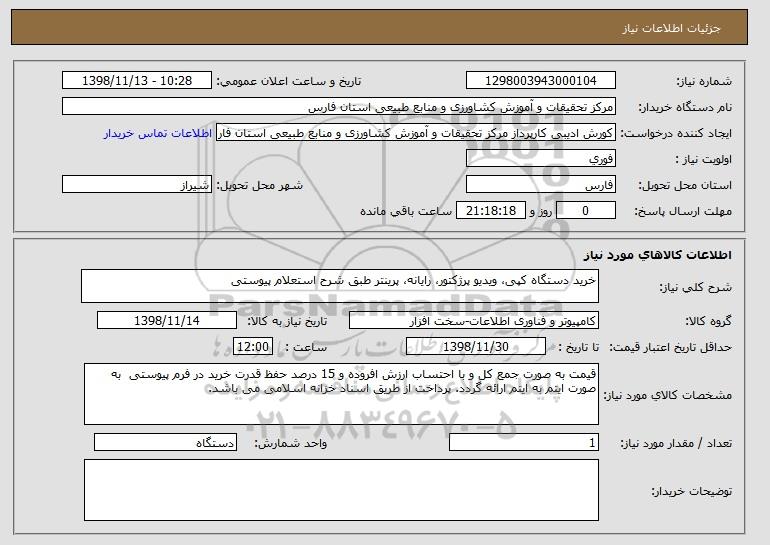Image resolution: width=770 pixels, height=545 pixels.
Task: Click the quantity field showing 1
Action: pos(524,442)
